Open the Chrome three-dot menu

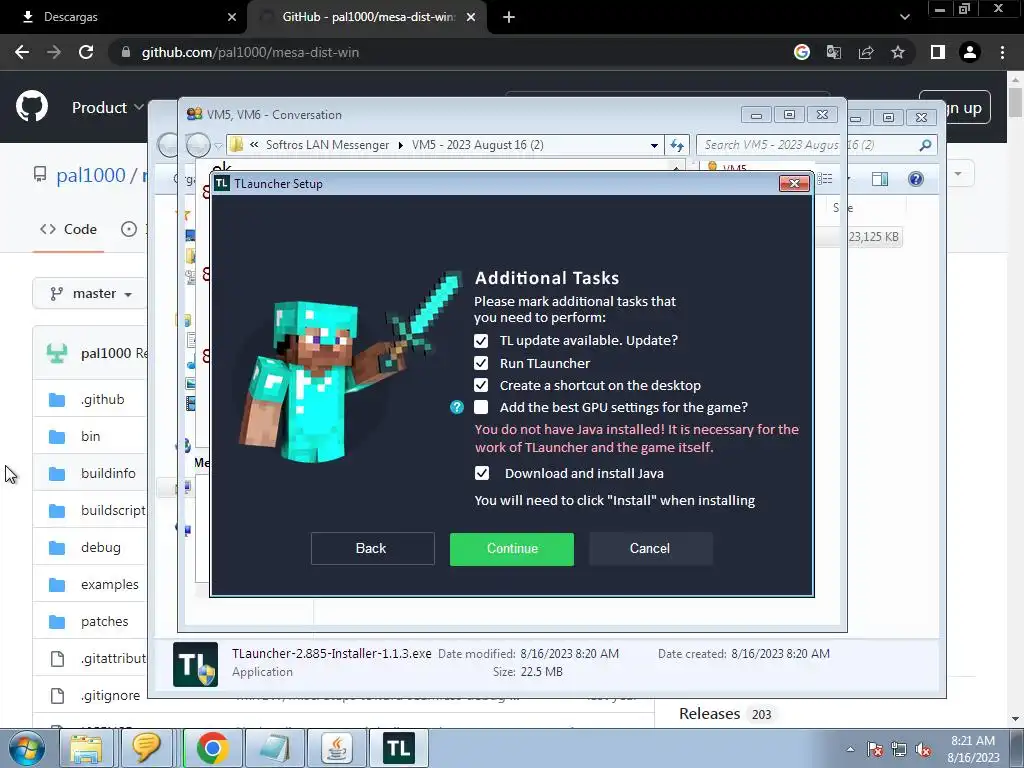1002,52
